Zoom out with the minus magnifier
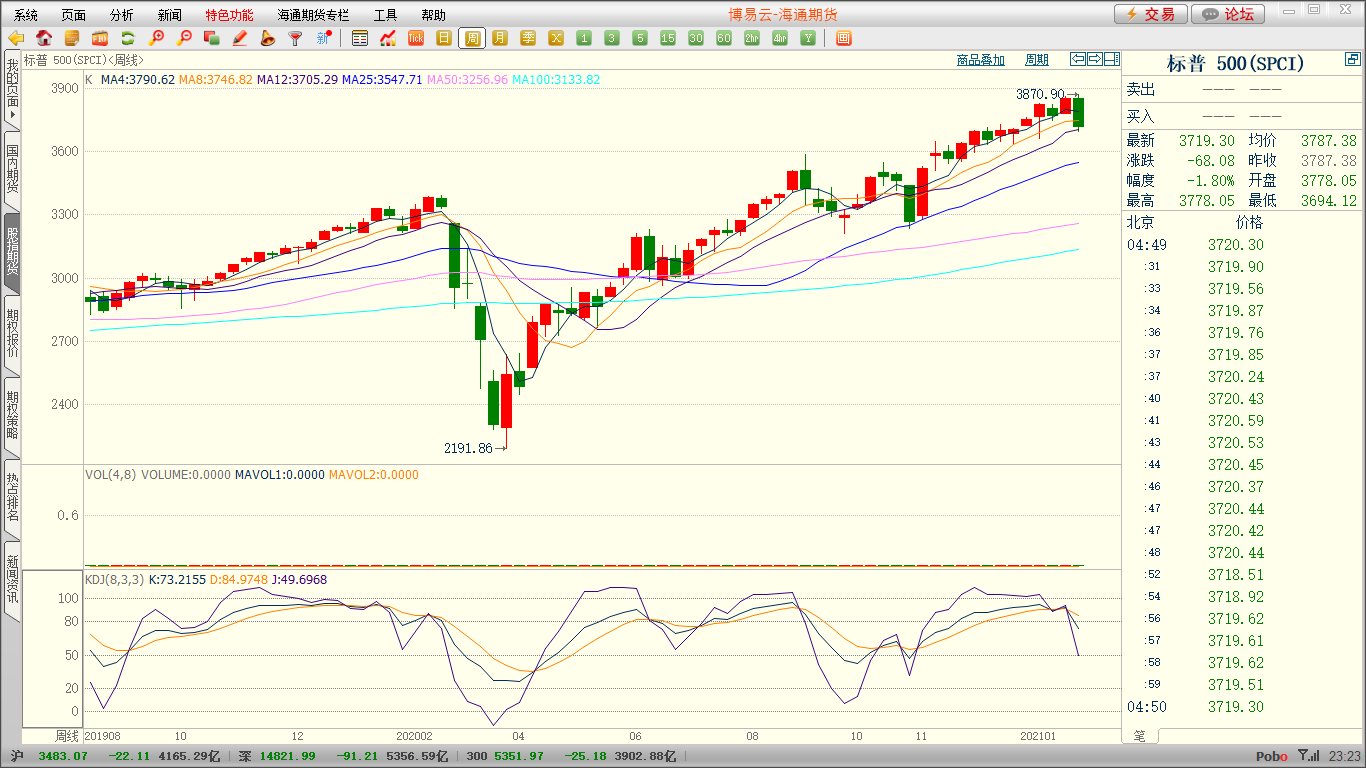The image size is (1366, 768). coord(184,38)
